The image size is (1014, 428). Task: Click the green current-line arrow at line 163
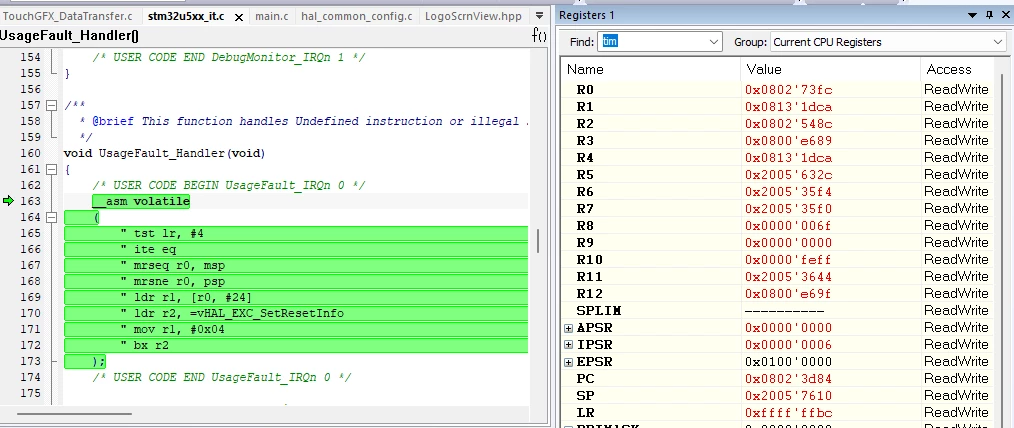(8, 201)
